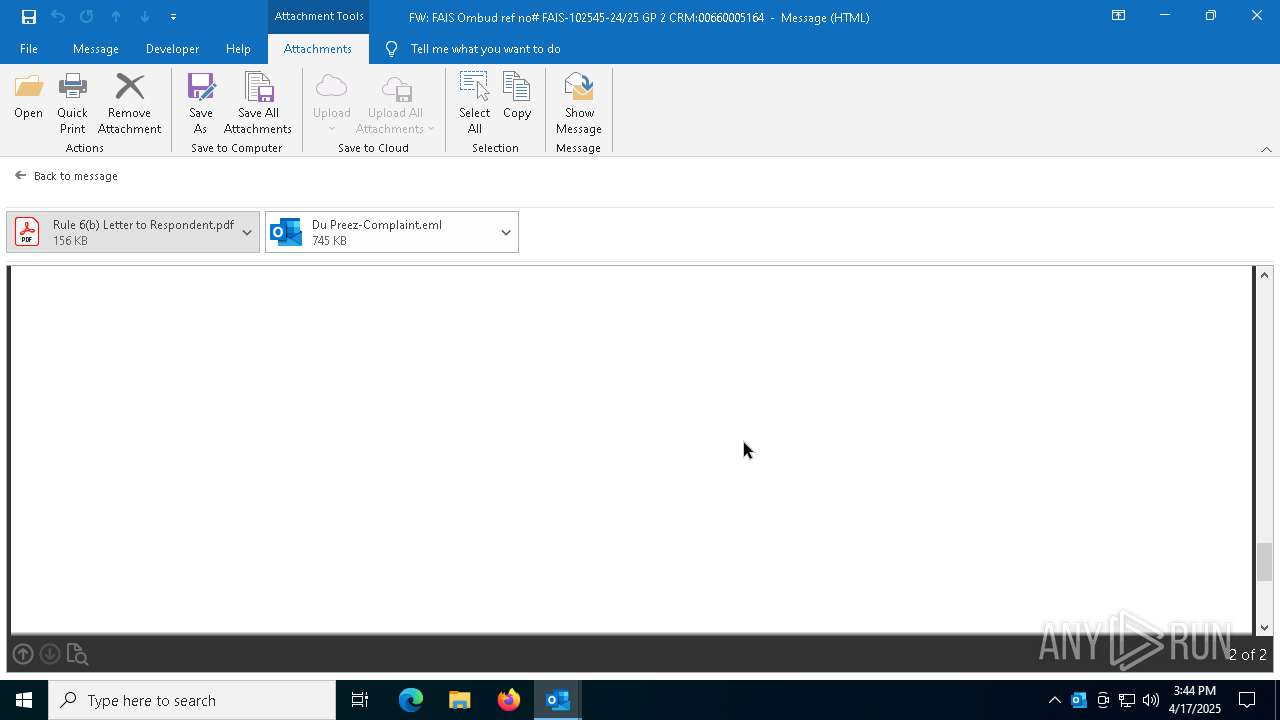Click Outlook icon in taskbar
The height and width of the screenshot is (720, 1280).
tap(558, 700)
